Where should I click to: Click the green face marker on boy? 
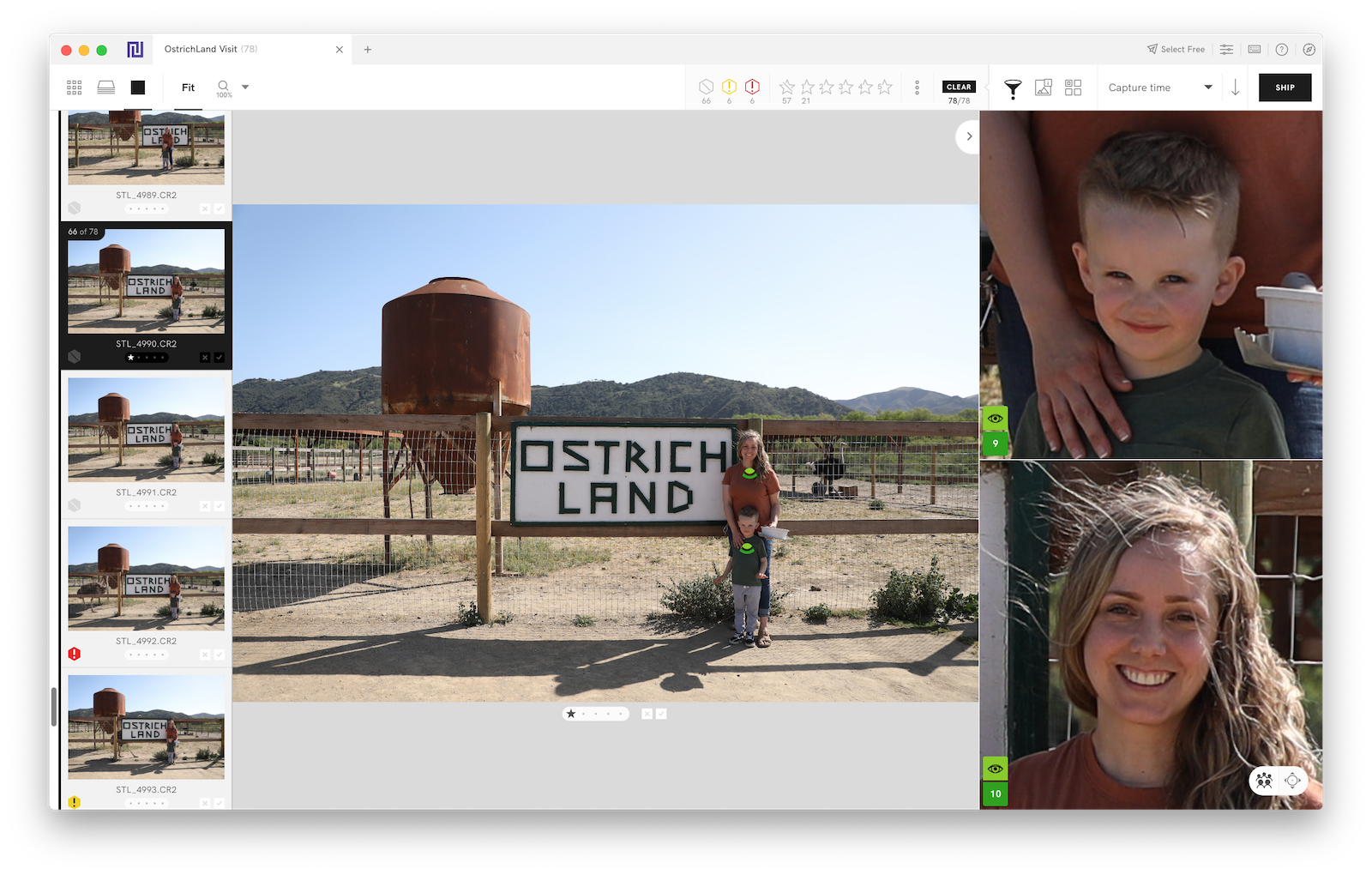click(x=747, y=548)
